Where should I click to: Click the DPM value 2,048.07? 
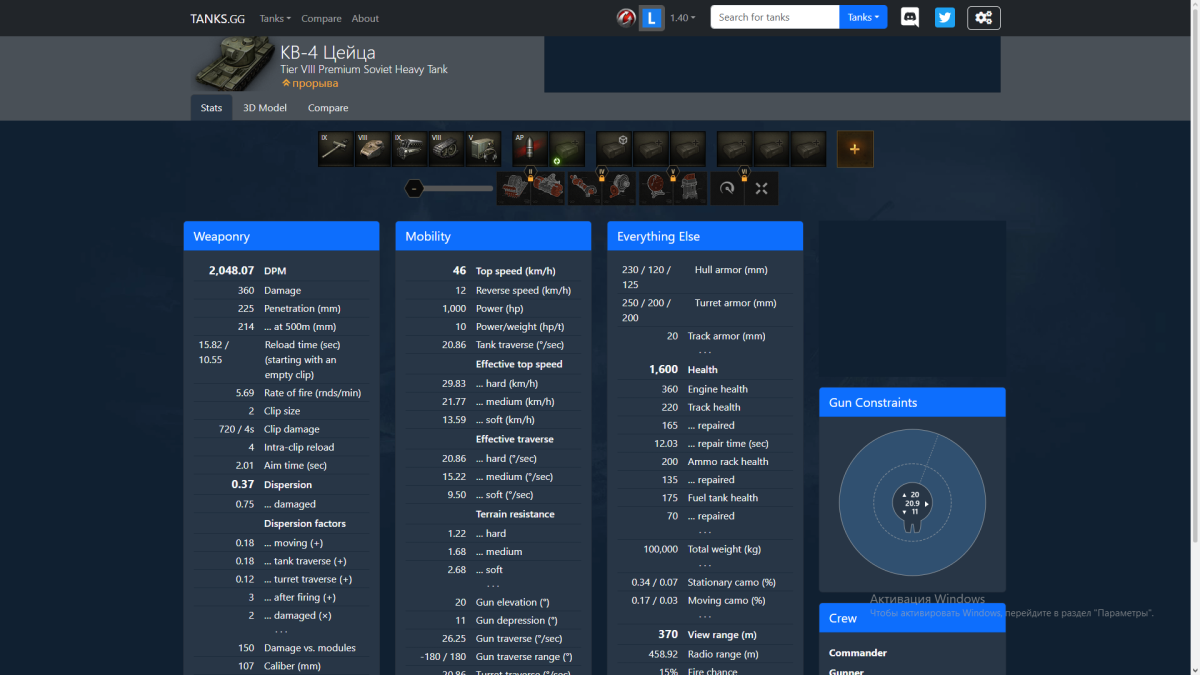(x=231, y=271)
